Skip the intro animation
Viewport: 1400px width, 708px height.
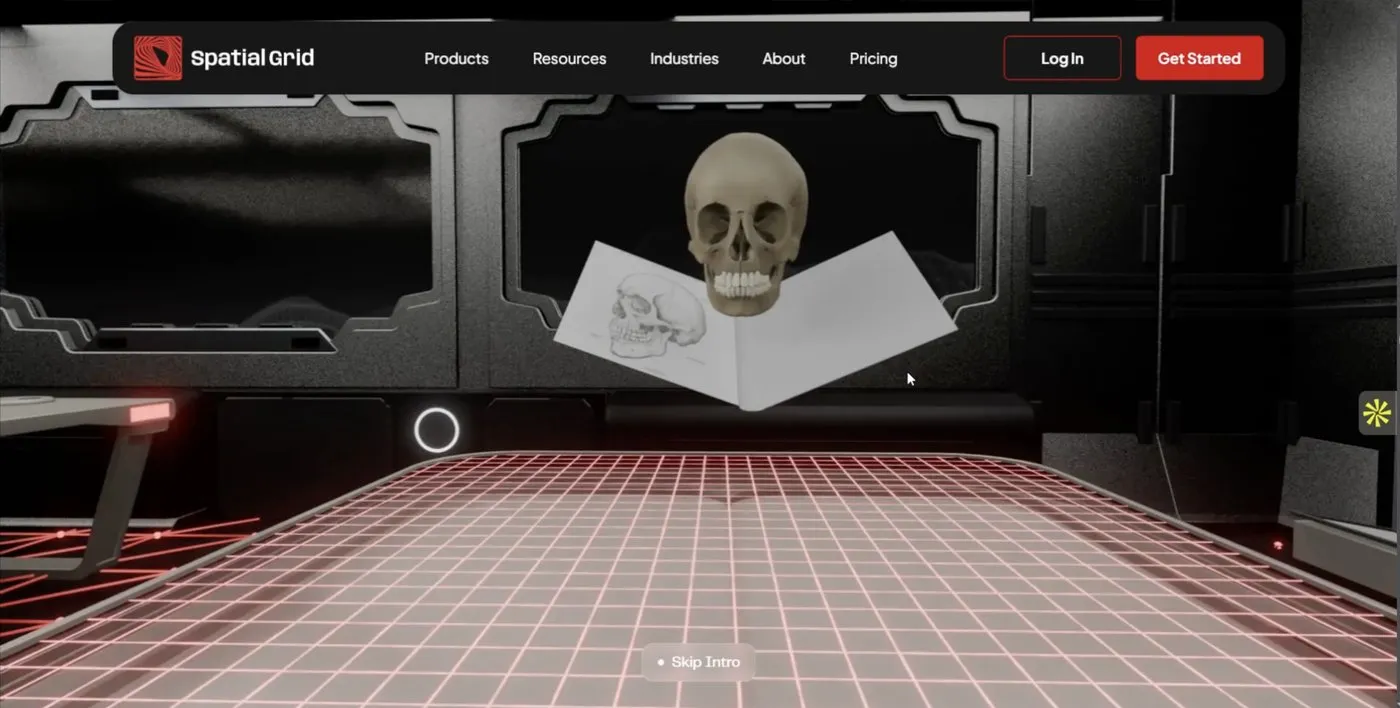pyautogui.click(x=697, y=662)
